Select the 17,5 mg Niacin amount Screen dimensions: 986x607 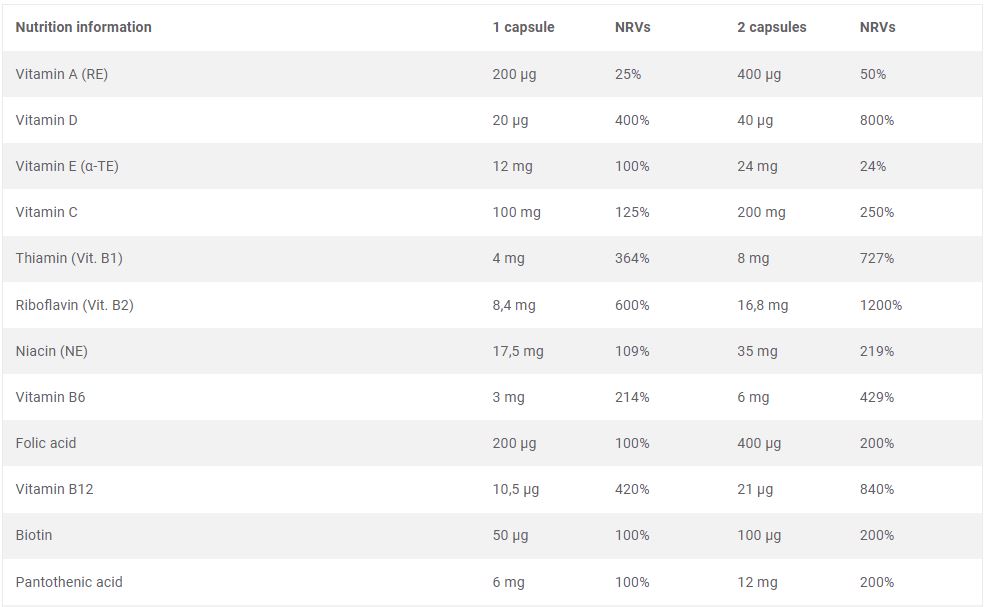[x=518, y=352]
